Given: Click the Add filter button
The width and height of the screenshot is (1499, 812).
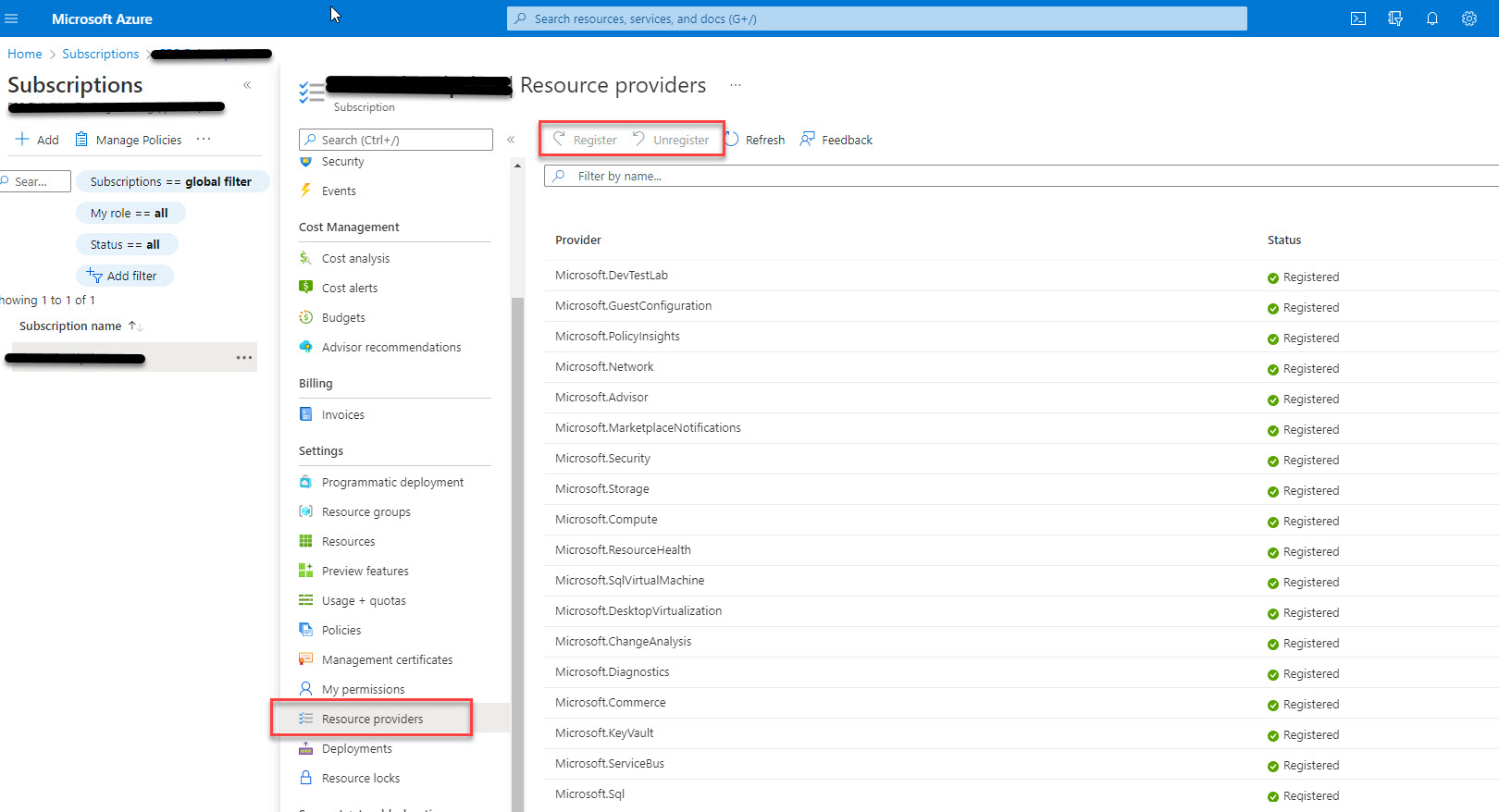Looking at the screenshot, I should 123,277.
